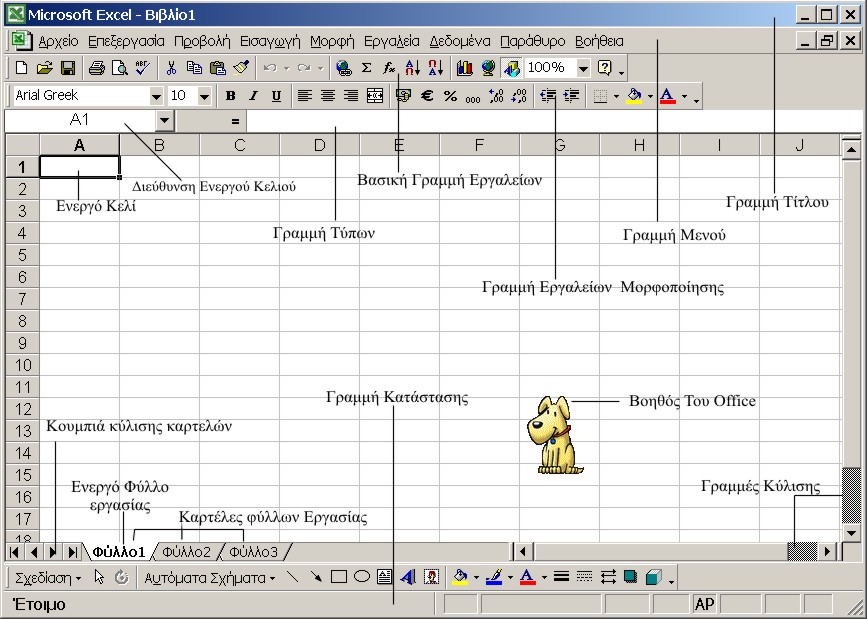Toggle Underline formatting
867x619 pixels.
[276, 96]
